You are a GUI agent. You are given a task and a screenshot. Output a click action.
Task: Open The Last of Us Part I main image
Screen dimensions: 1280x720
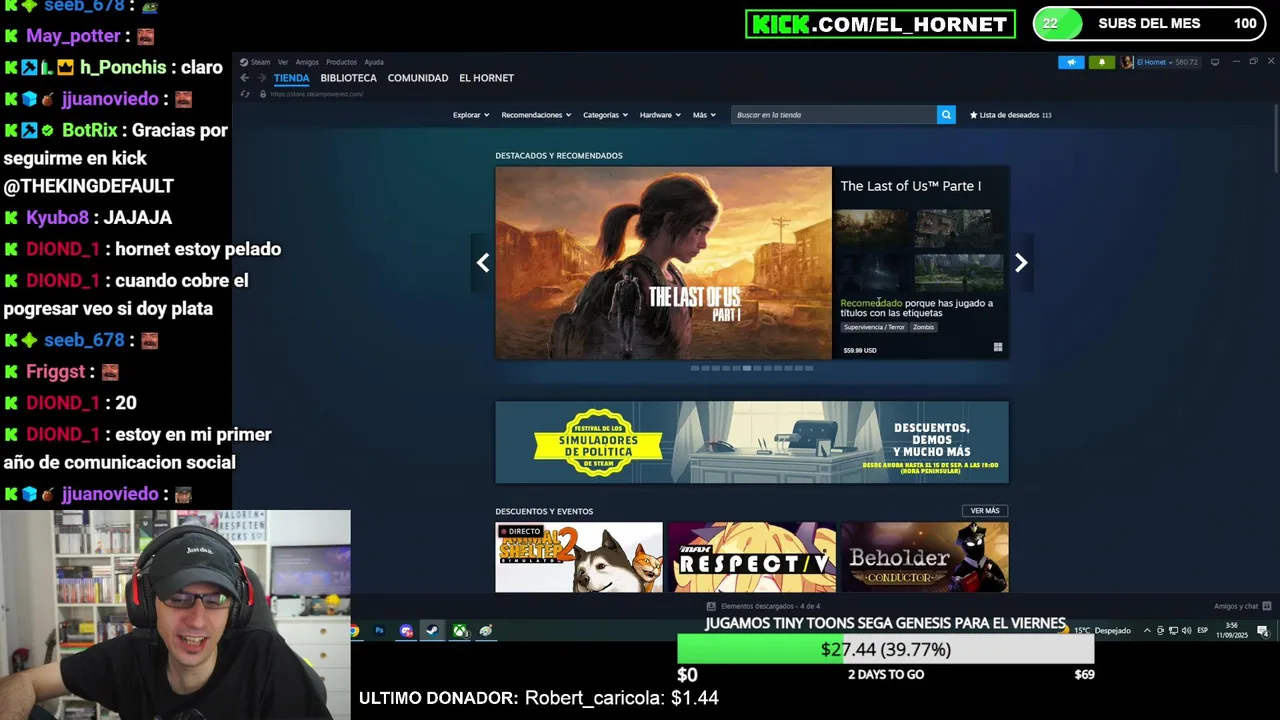point(663,263)
